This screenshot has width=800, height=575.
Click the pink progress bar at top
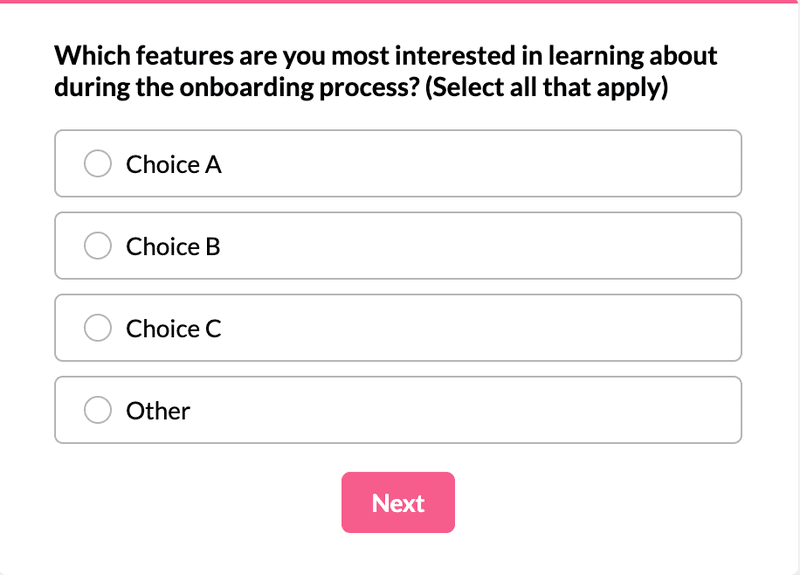point(400,2)
